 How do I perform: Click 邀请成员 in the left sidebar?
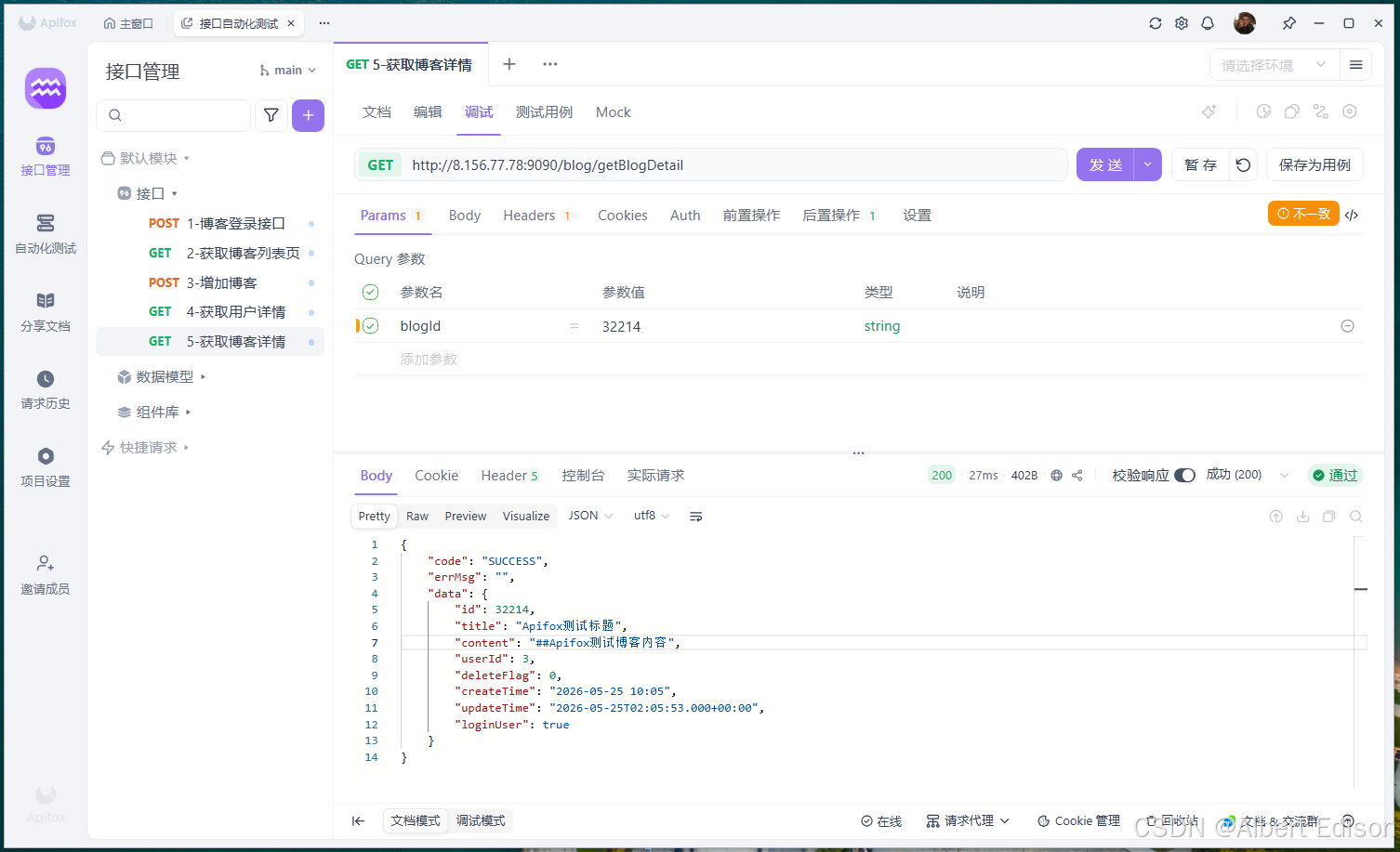point(46,575)
